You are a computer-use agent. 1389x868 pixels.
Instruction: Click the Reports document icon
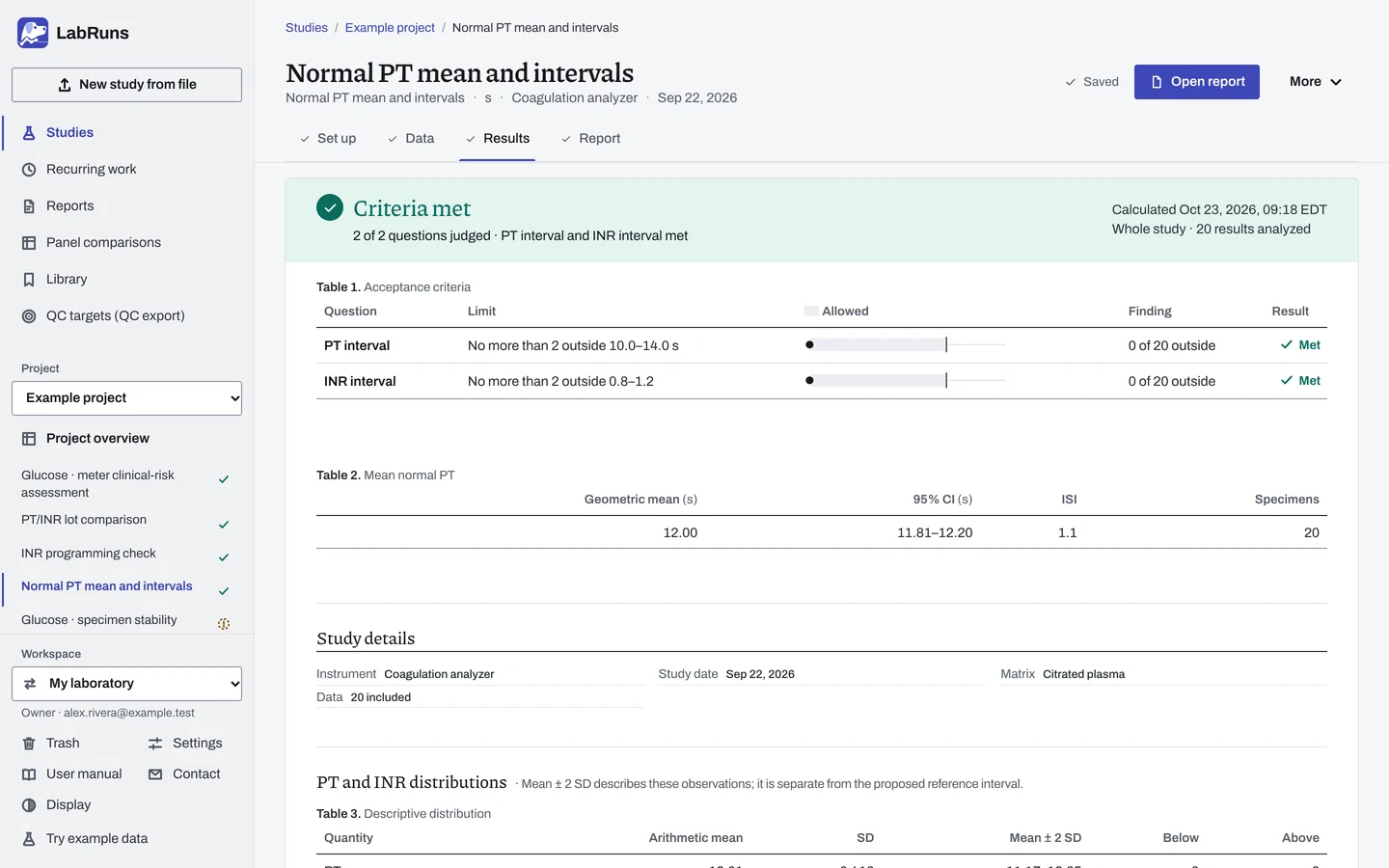[x=29, y=206]
